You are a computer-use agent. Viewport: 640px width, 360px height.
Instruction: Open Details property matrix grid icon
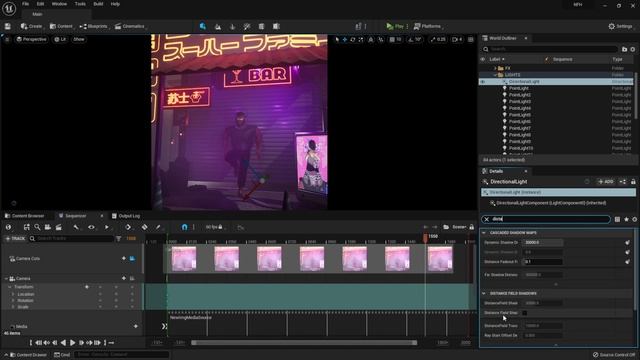coord(617,219)
